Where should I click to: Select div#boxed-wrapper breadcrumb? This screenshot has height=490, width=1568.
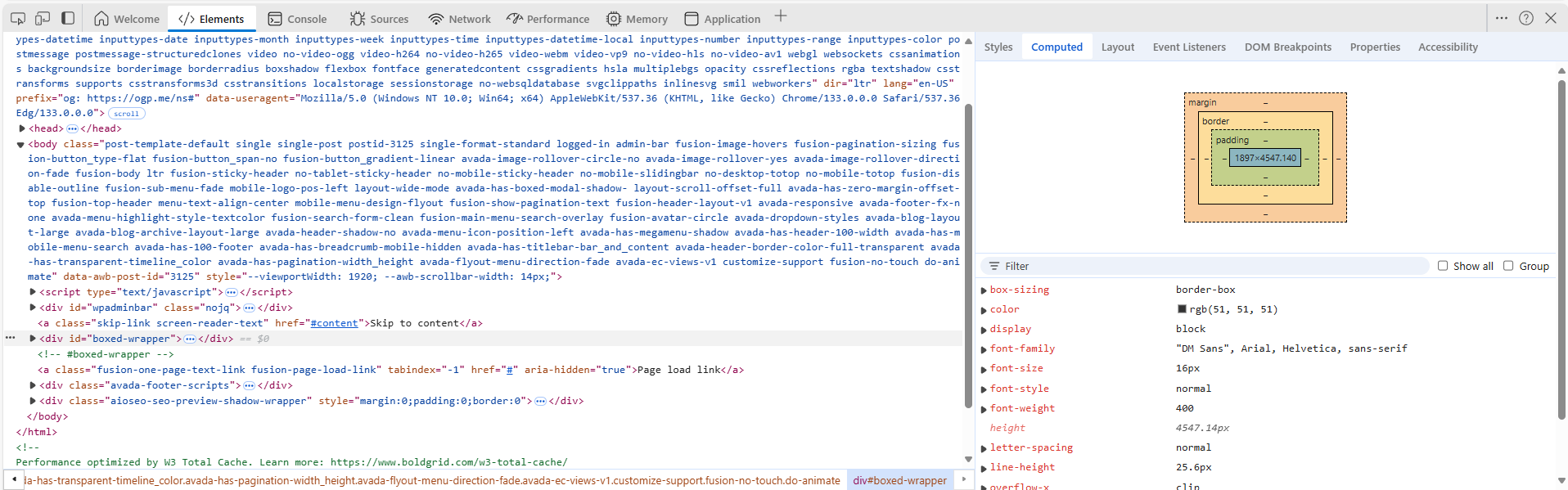click(x=899, y=480)
